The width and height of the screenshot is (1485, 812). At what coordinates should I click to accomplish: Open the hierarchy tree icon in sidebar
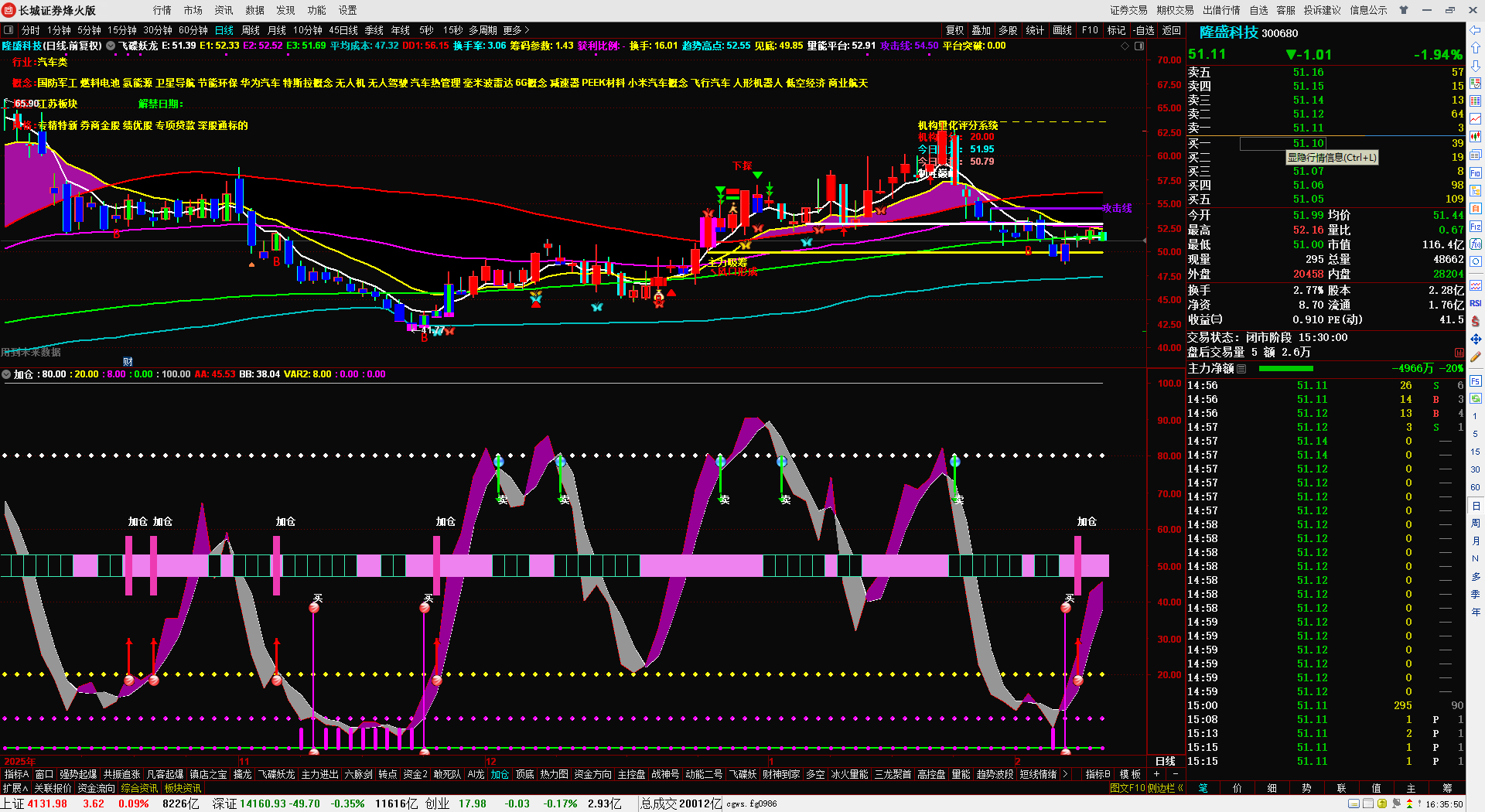click(1476, 191)
